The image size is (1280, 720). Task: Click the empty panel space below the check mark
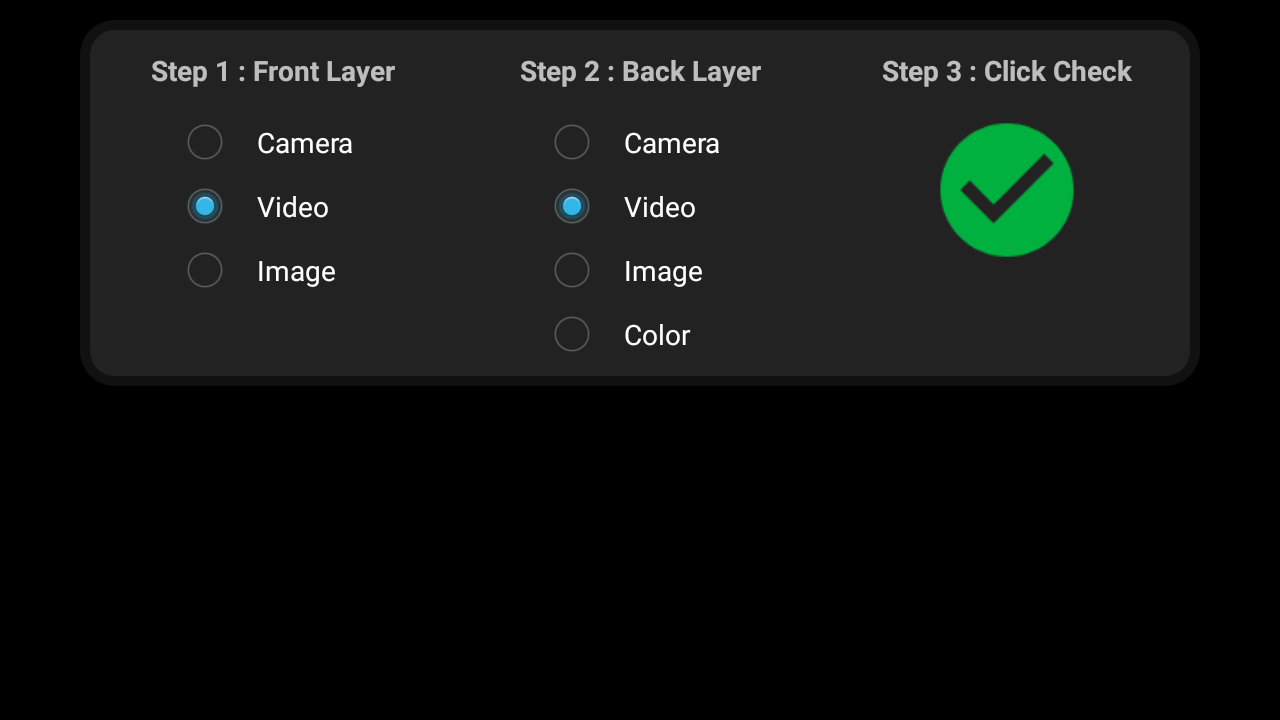click(x=1006, y=320)
